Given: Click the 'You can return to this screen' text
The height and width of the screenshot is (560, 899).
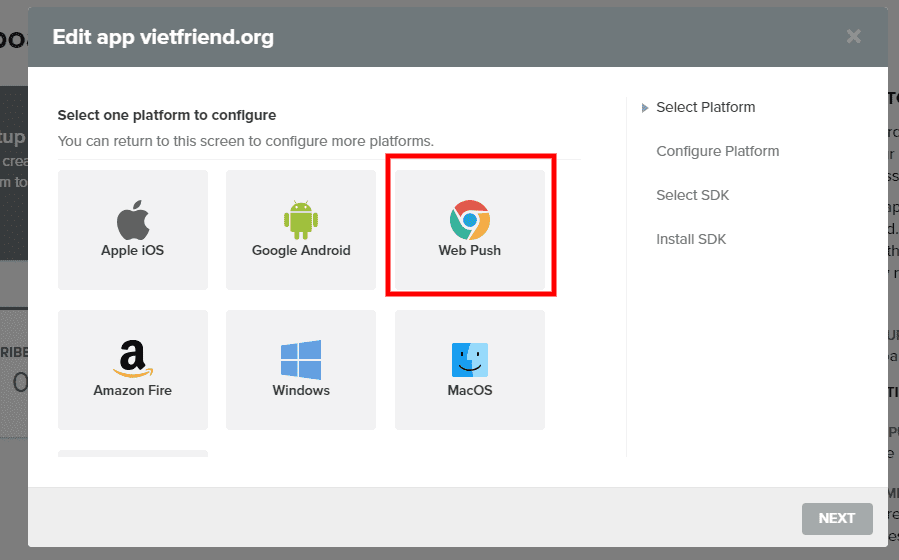Looking at the screenshot, I should pos(245,141).
